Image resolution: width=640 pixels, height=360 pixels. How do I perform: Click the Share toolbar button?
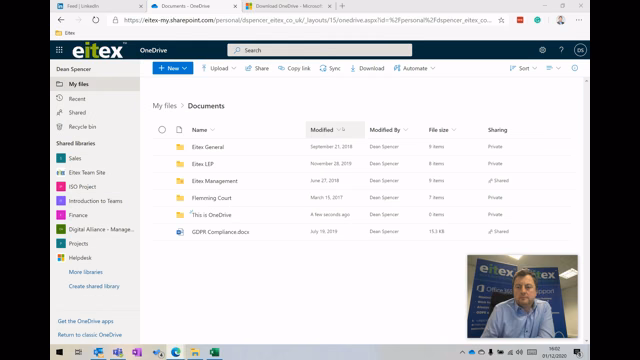[257, 68]
